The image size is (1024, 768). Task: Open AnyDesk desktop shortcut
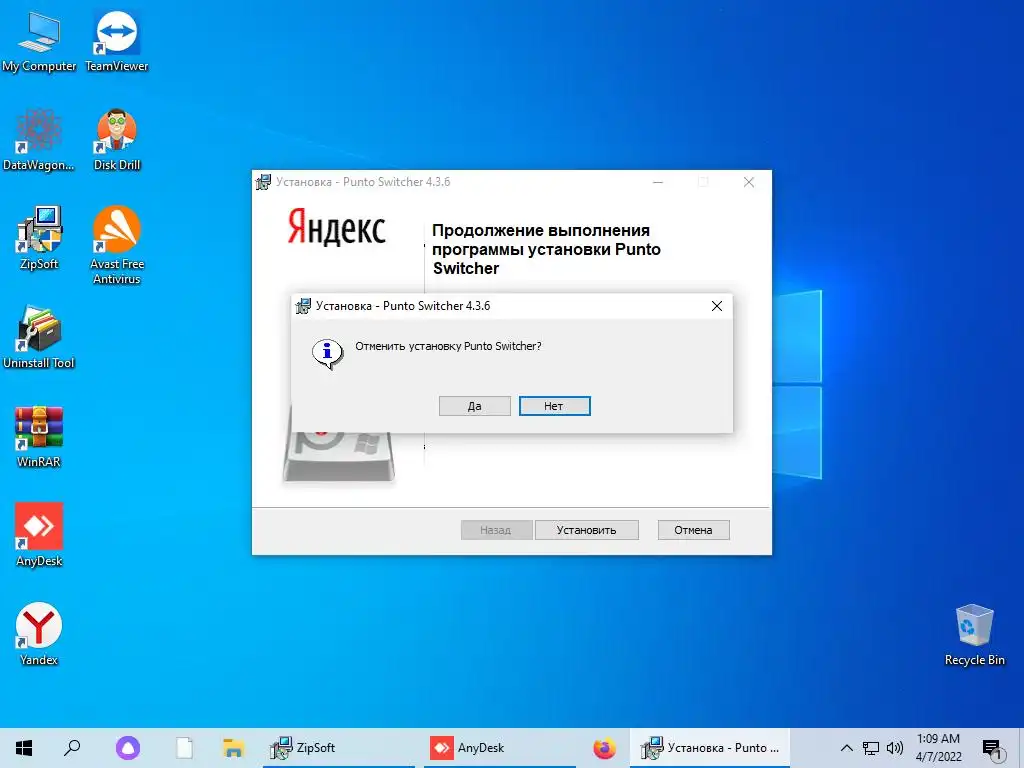(39, 536)
